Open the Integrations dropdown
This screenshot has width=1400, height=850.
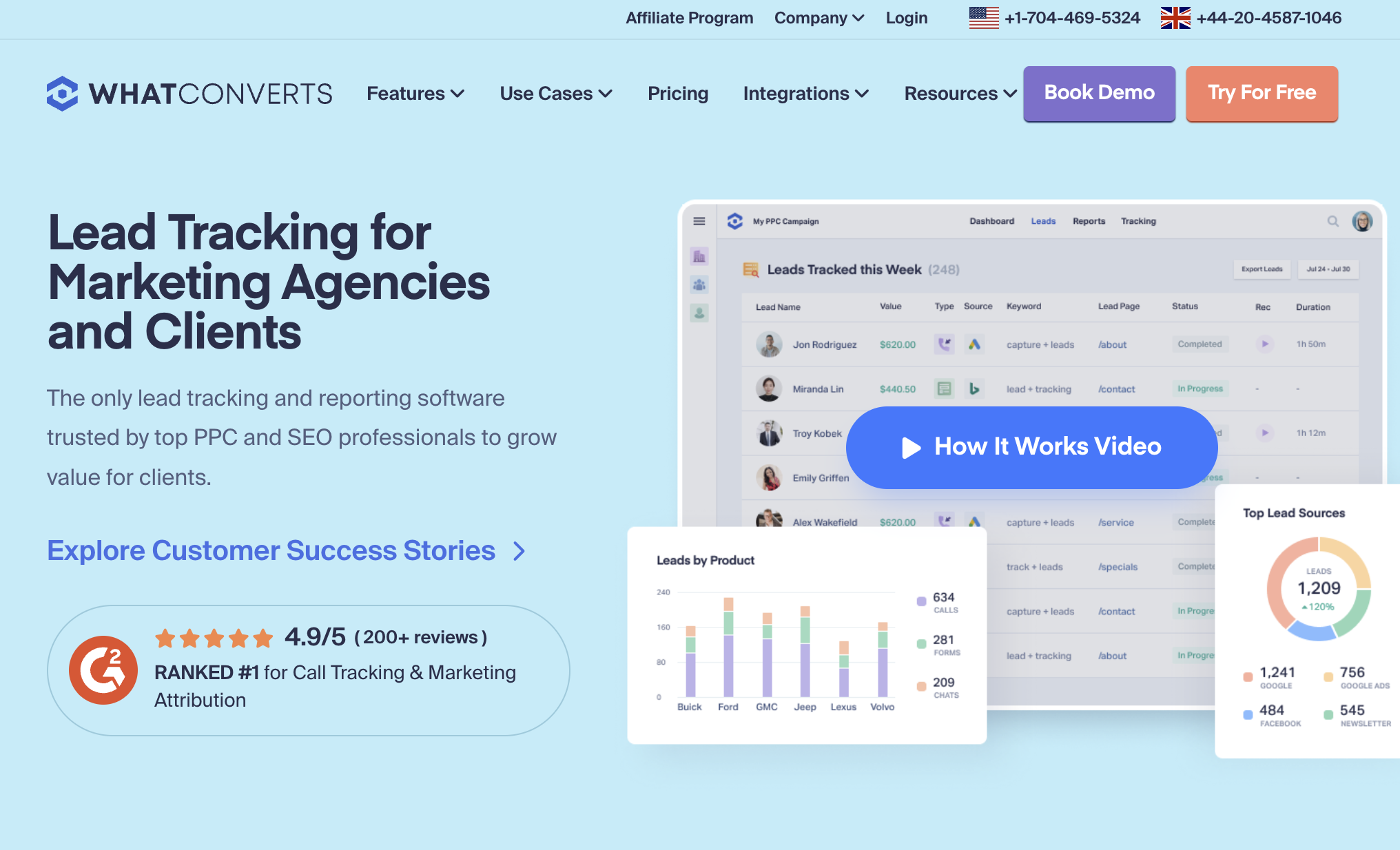(x=806, y=94)
